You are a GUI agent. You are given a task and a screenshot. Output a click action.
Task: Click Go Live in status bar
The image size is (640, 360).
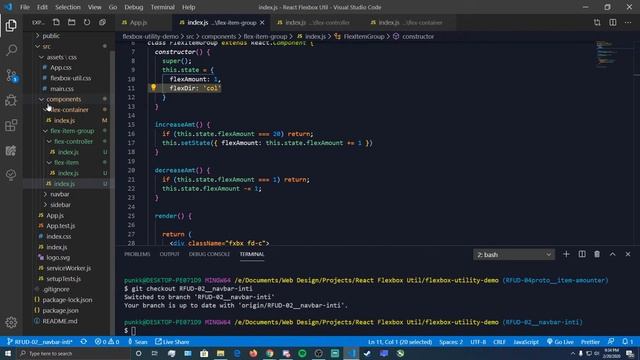pyautogui.click(x=560, y=342)
